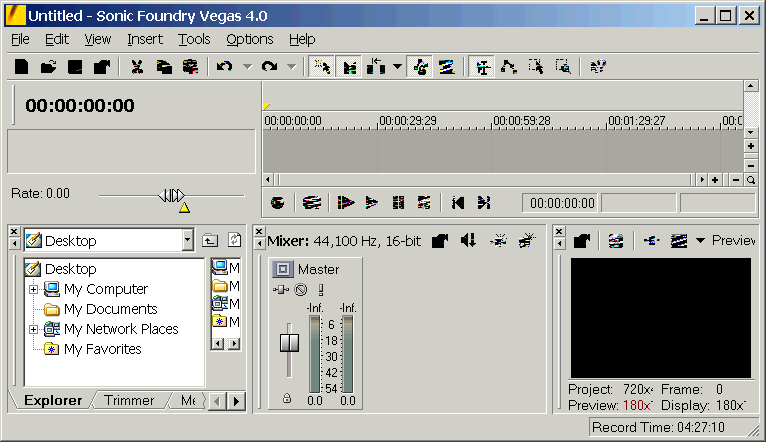Select the Zoom tool magnifier icon
Image resolution: width=766 pixels, height=442 pixels.
pos(751,180)
